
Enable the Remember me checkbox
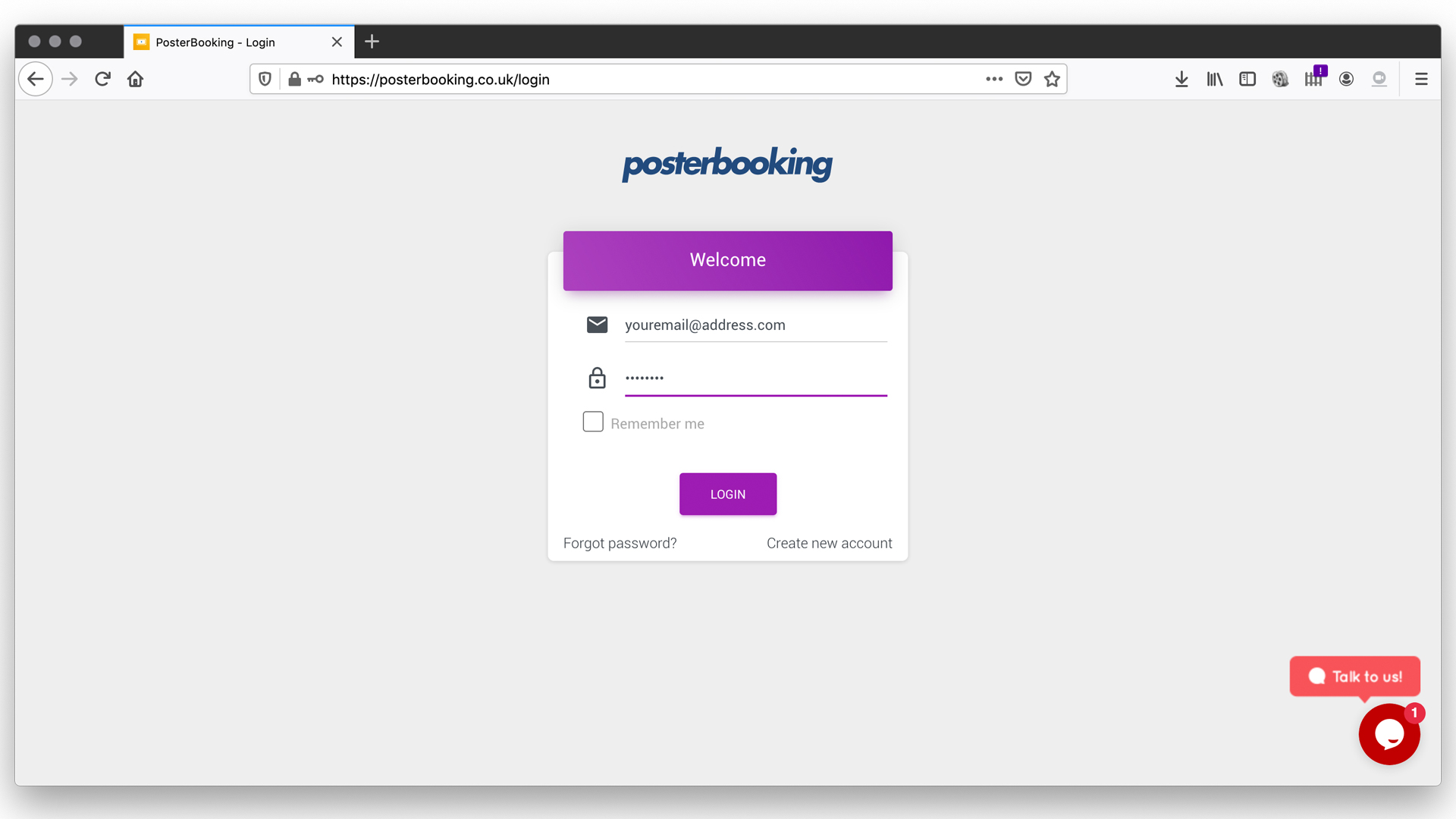593,422
